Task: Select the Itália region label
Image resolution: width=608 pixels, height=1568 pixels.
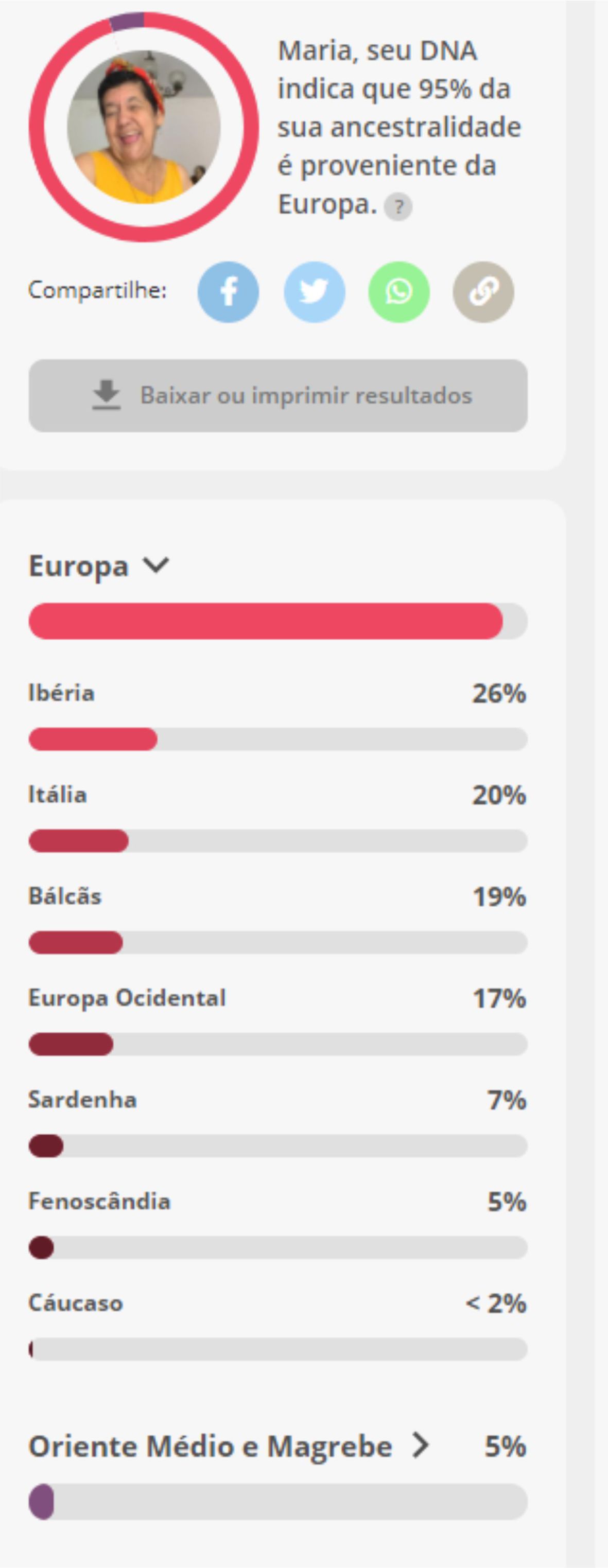Action: click(58, 795)
